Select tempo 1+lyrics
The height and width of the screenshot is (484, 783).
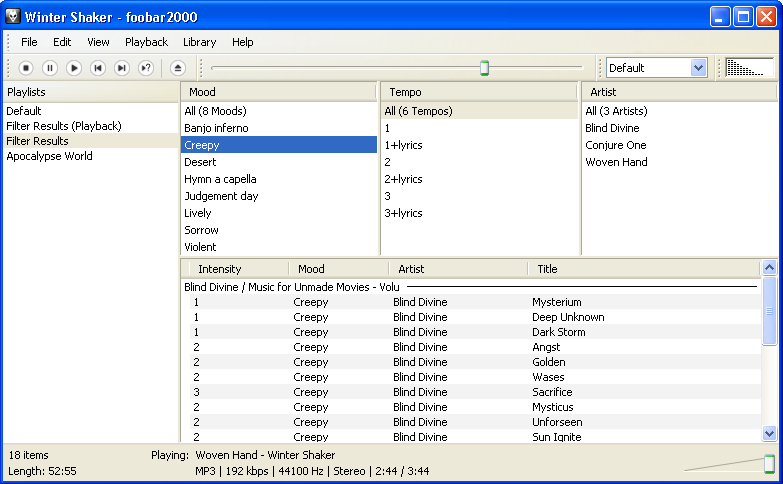[479, 145]
